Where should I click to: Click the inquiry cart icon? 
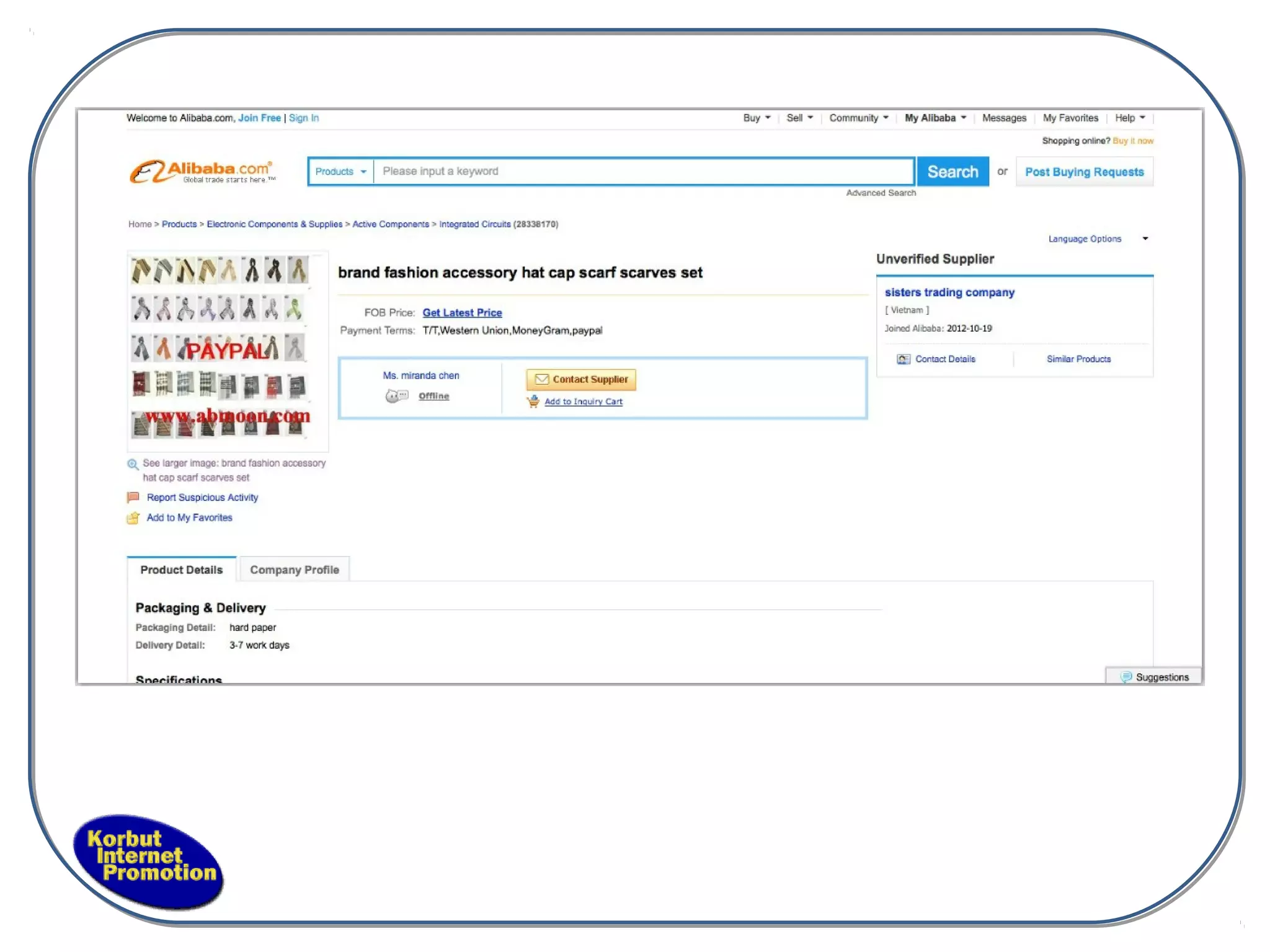[533, 402]
